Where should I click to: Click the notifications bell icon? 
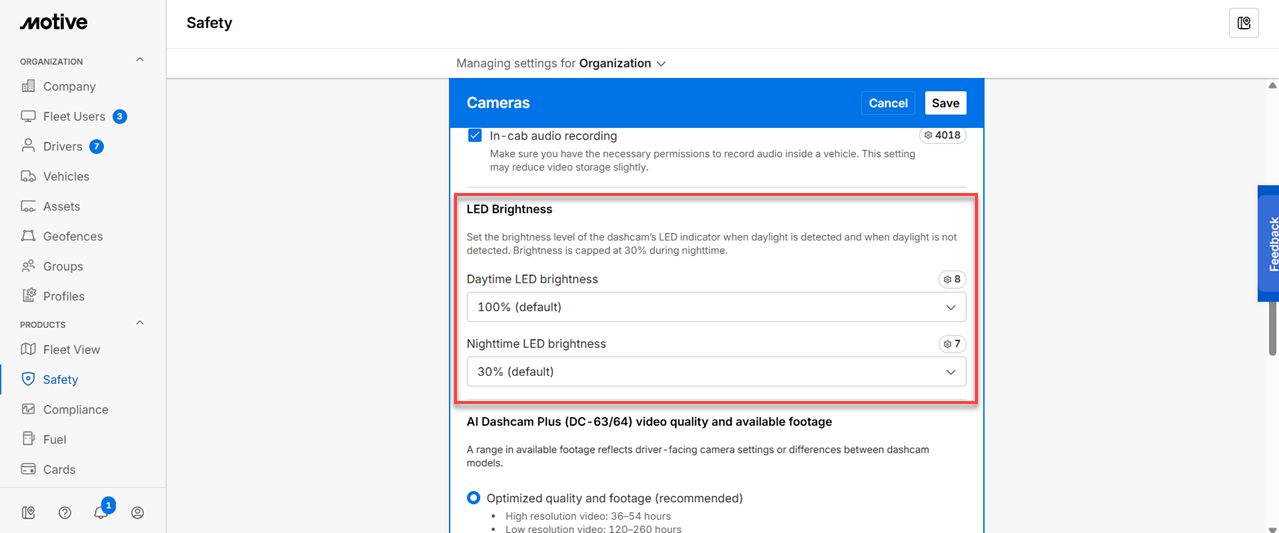(100, 513)
